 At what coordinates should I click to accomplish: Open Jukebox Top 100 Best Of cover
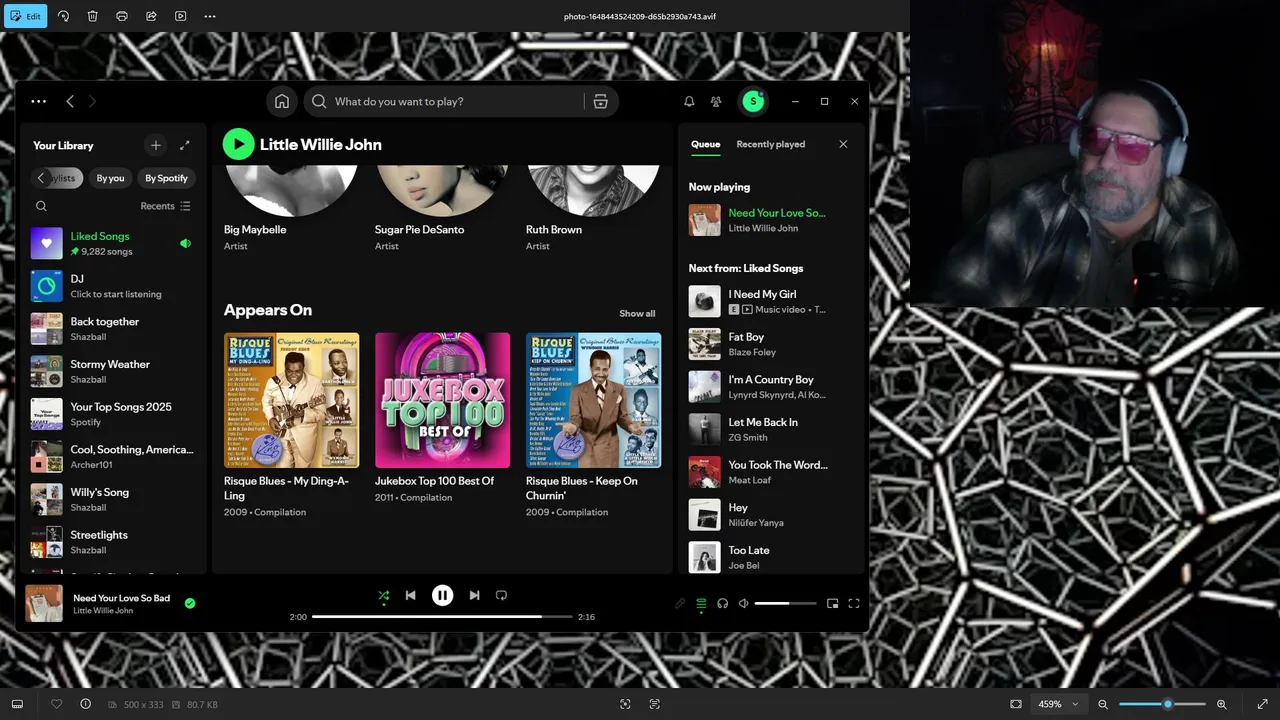coord(442,400)
